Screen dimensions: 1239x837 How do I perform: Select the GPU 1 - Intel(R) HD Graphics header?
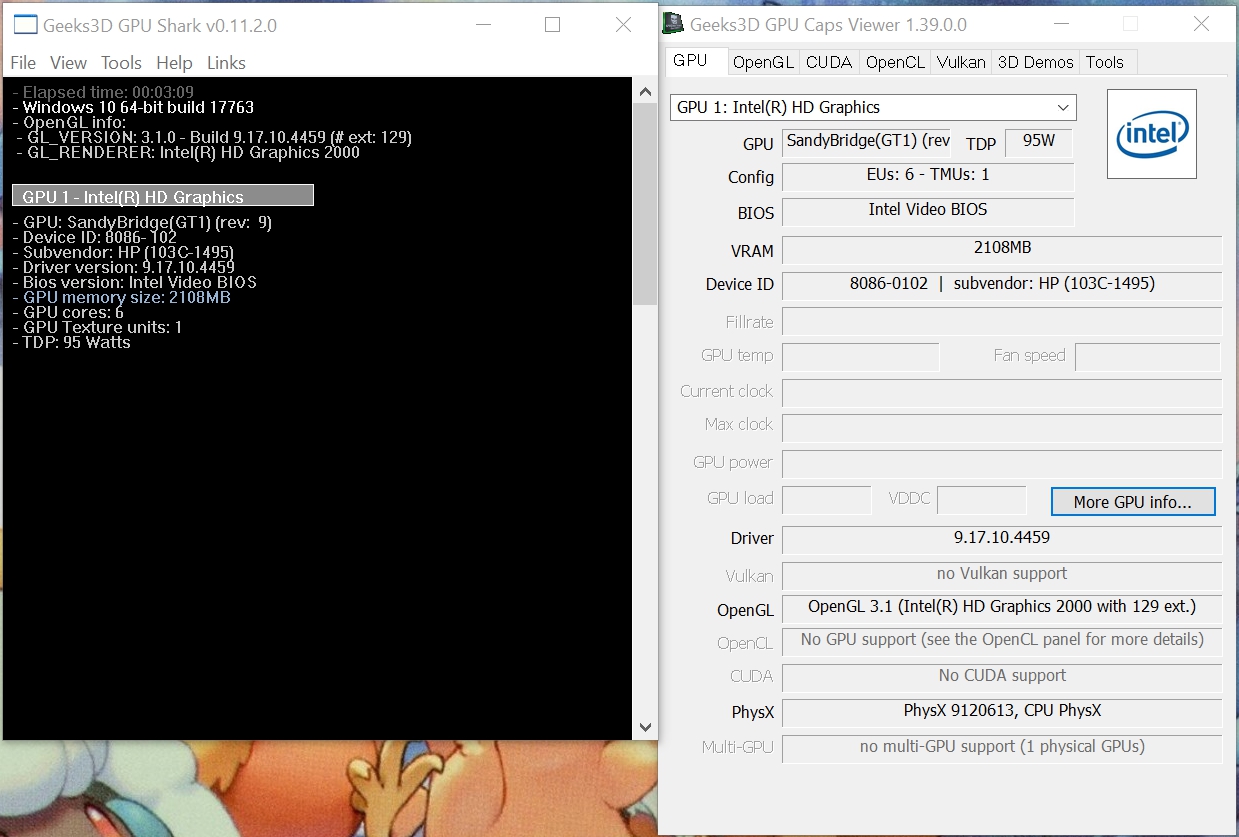coord(163,196)
